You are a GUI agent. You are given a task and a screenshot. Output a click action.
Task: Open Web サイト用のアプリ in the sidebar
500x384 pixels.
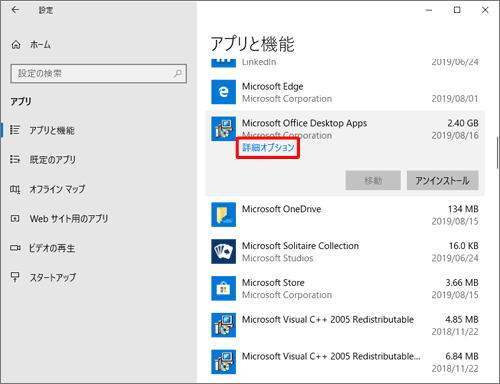69,219
